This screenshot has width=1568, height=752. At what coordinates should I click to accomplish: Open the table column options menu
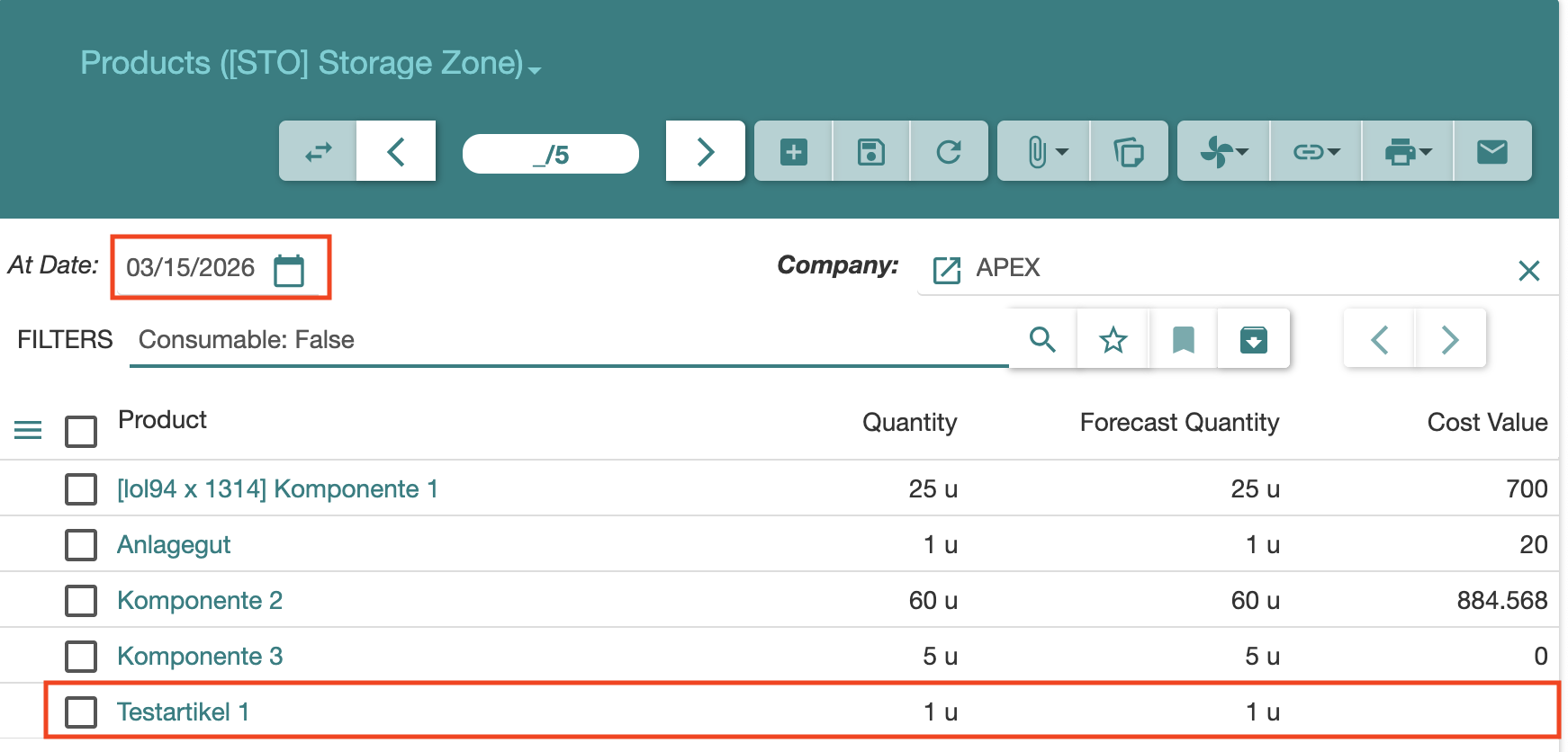[x=28, y=431]
